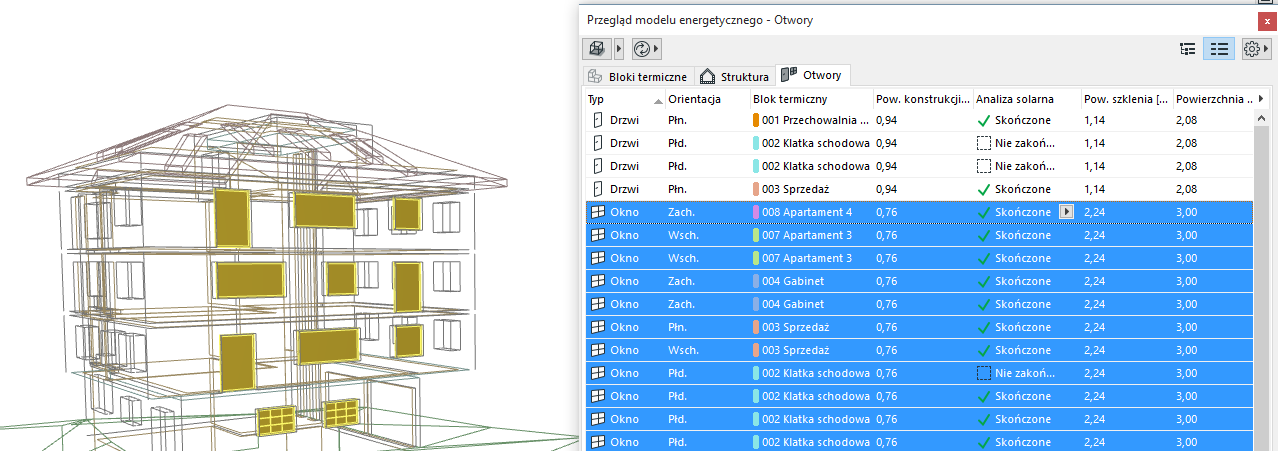
Task: Click 3,00 value in Apartament 4 row
Action: tap(1187, 212)
